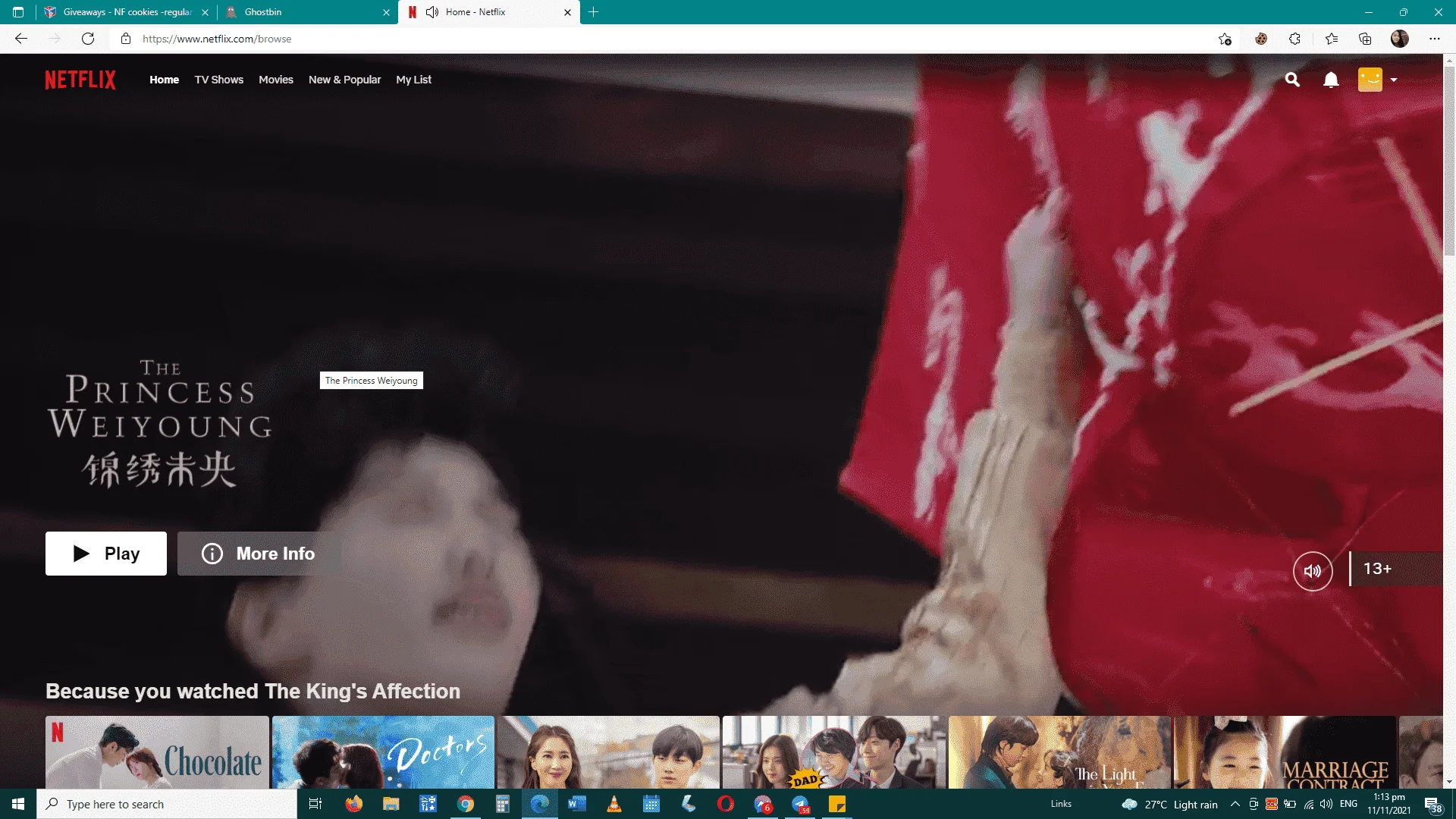The width and height of the screenshot is (1456, 819).
Task: Select the Marriage Contract thumbnail
Action: click(1285, 752)
